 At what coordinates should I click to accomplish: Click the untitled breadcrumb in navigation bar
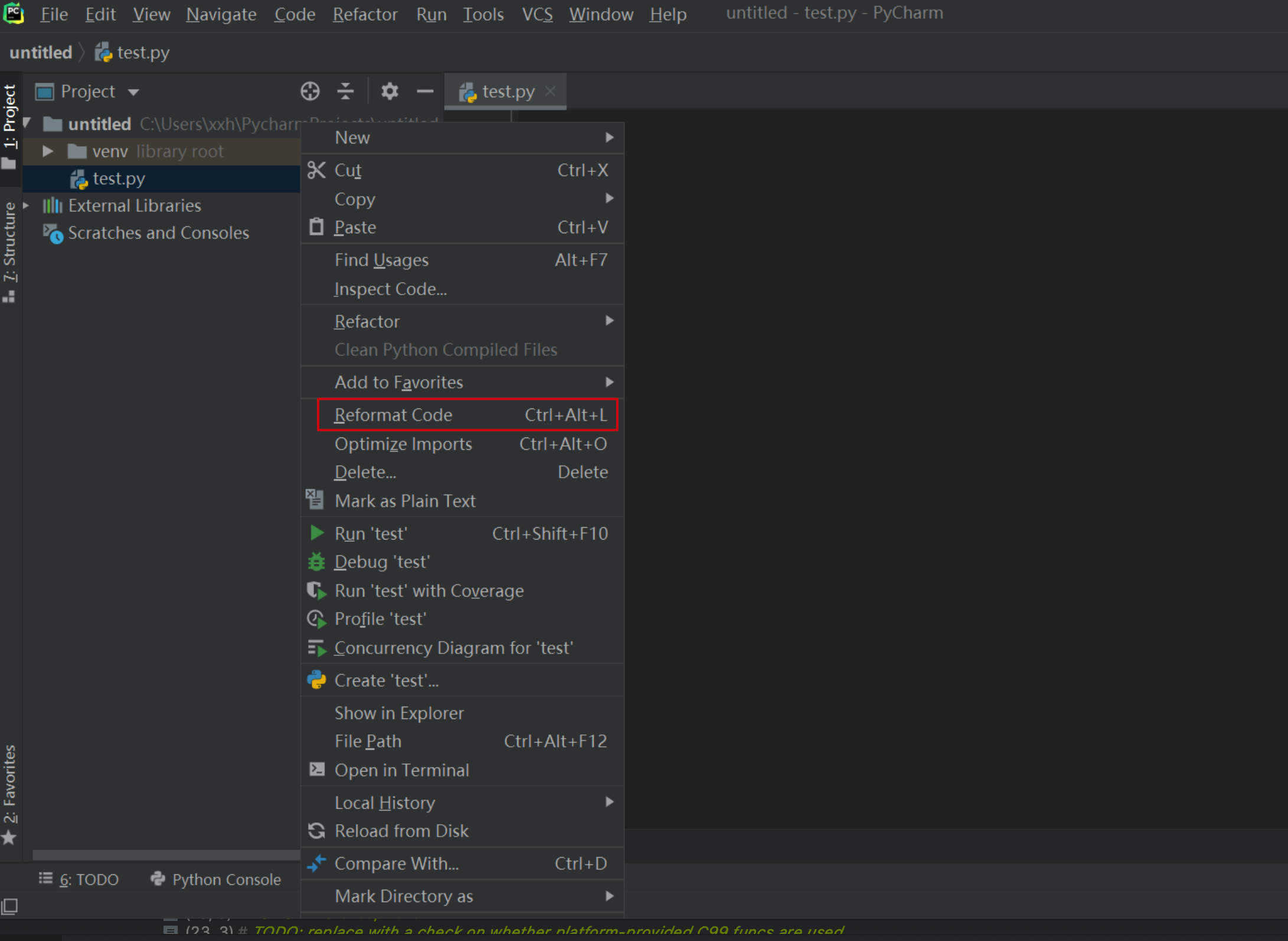coord(41,53)
